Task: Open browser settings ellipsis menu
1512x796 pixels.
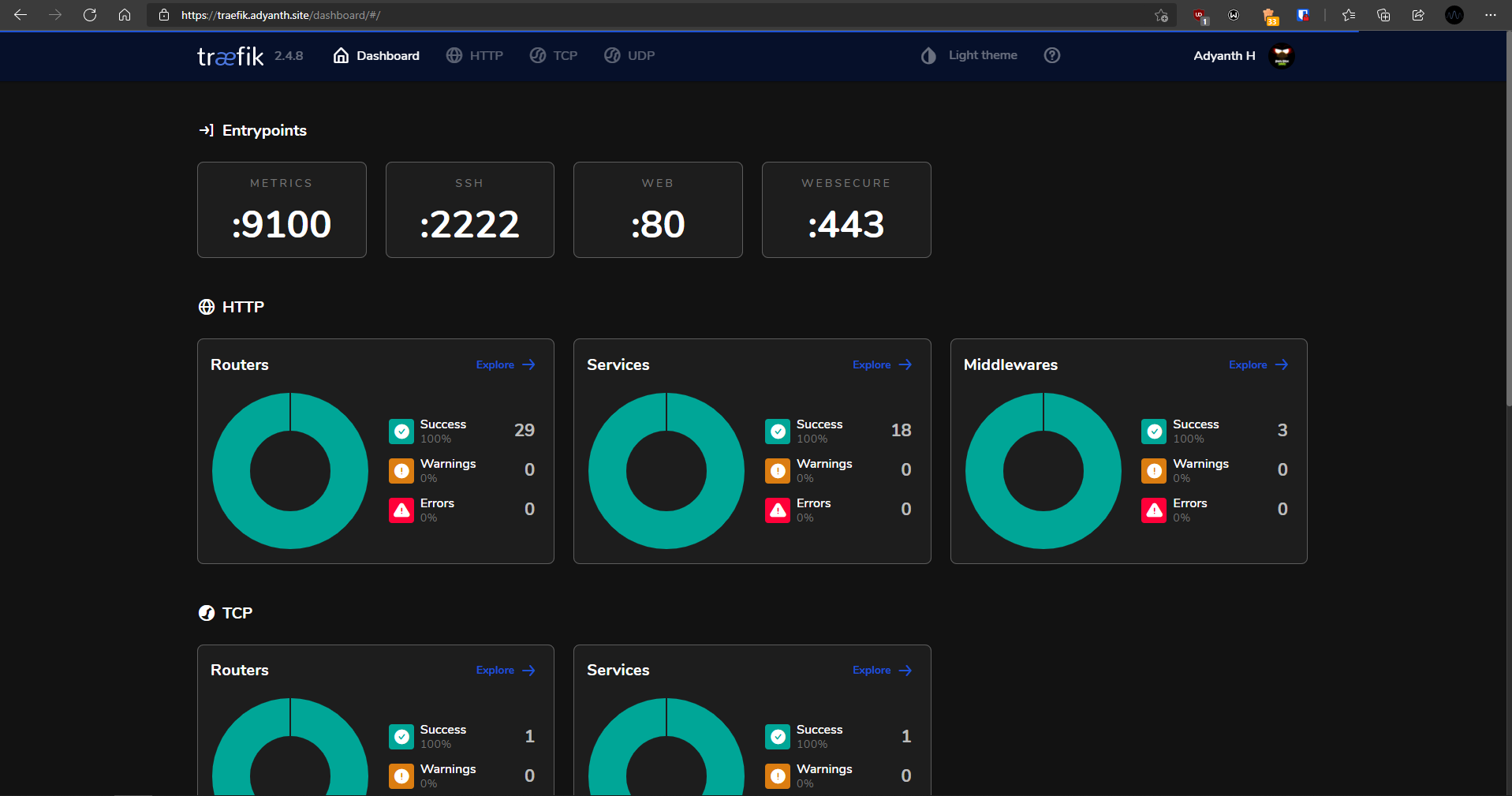Action: click(1490, 15)
